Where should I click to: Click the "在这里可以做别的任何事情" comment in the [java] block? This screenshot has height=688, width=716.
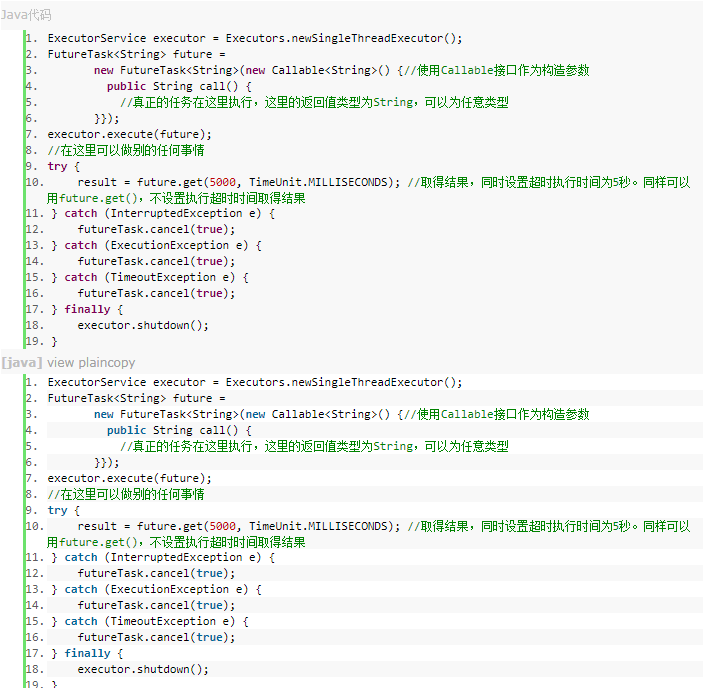click(132, 494)
